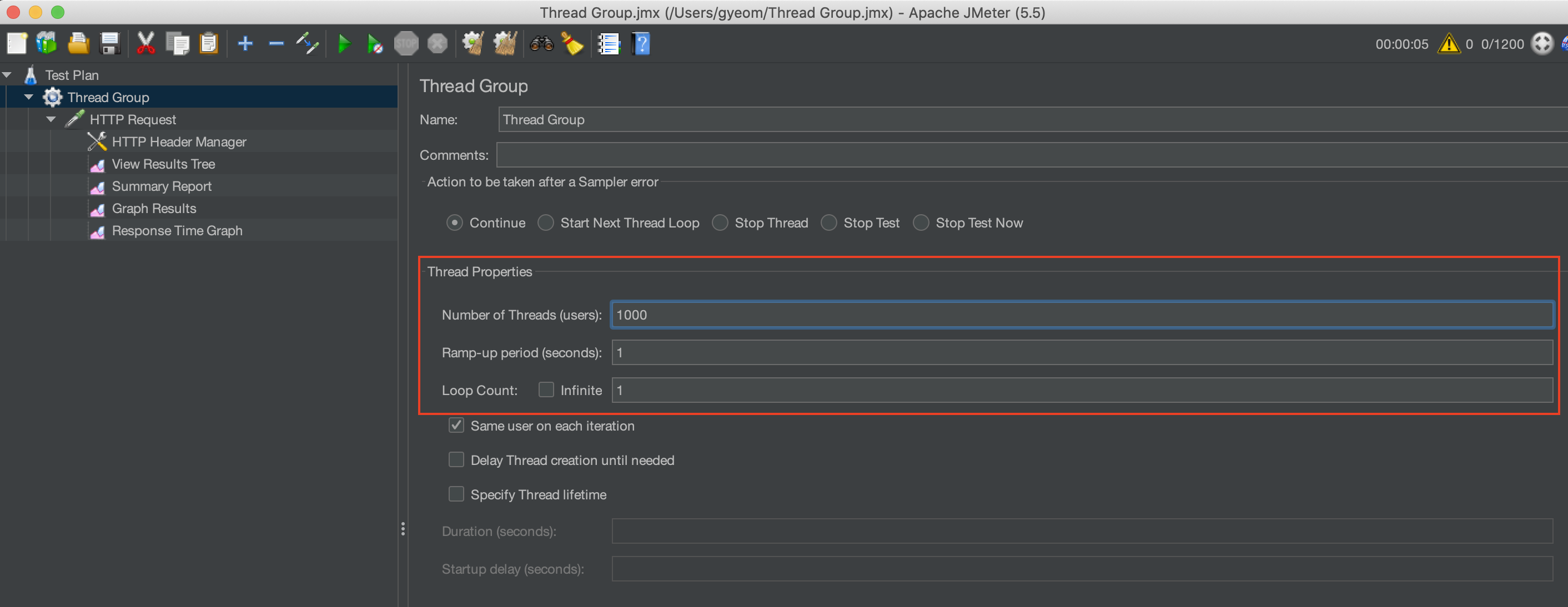Collapse the HTTP Request tree arrow
The width and height of the screenshot is (1568, 607).
coord(51,119)
